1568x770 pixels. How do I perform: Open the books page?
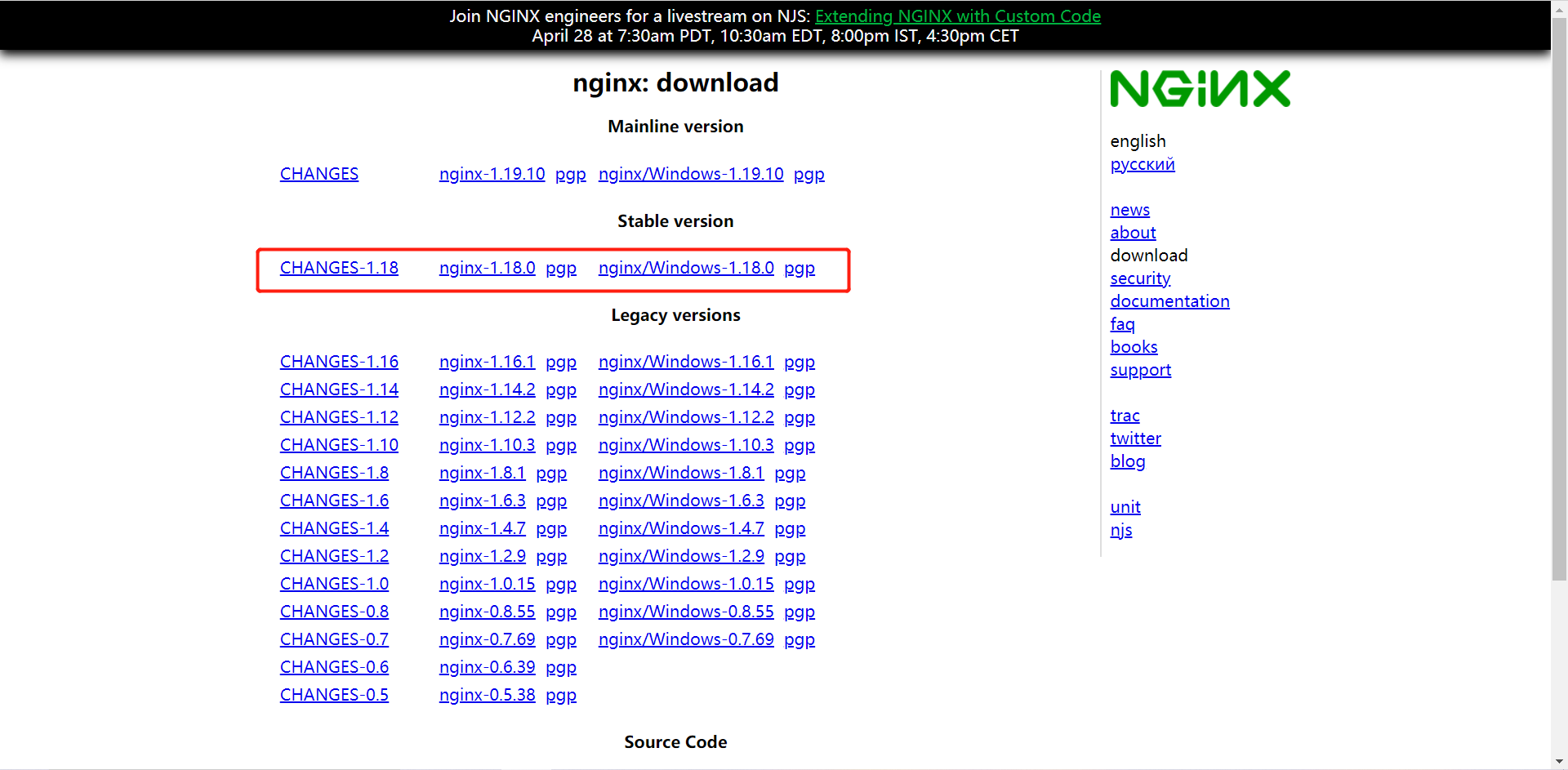[x=1134, y=347]
